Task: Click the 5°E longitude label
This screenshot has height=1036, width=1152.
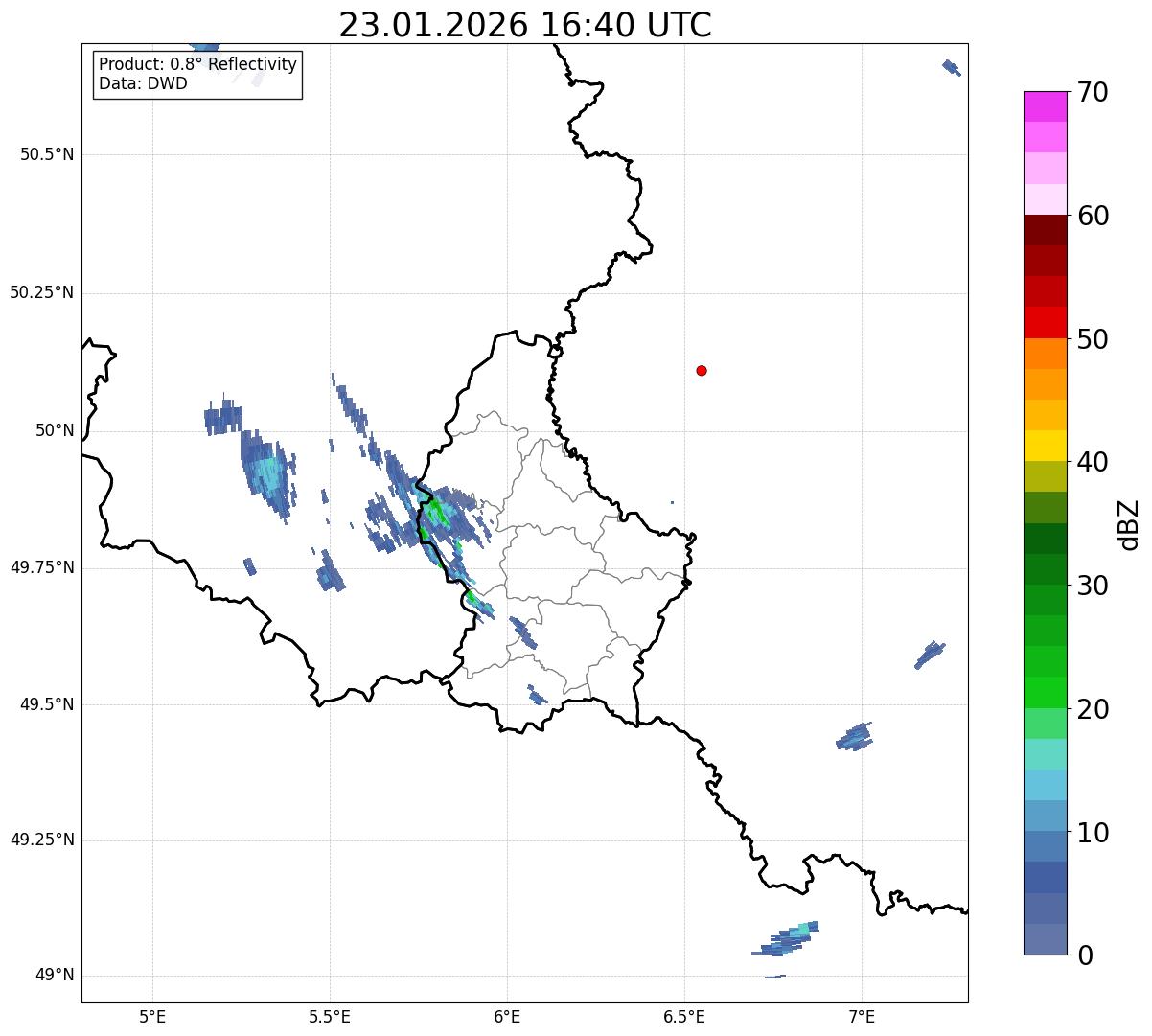Action: coord(152,1016)
